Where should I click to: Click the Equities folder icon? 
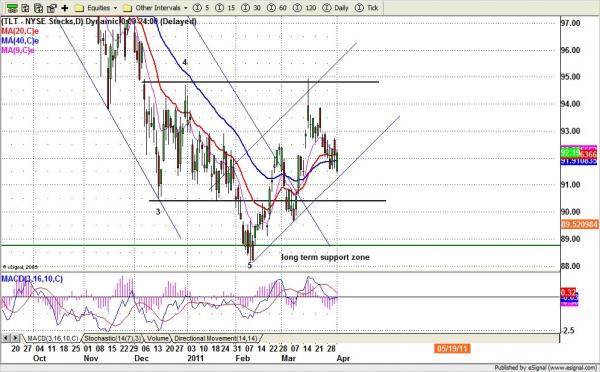[79, 8]
